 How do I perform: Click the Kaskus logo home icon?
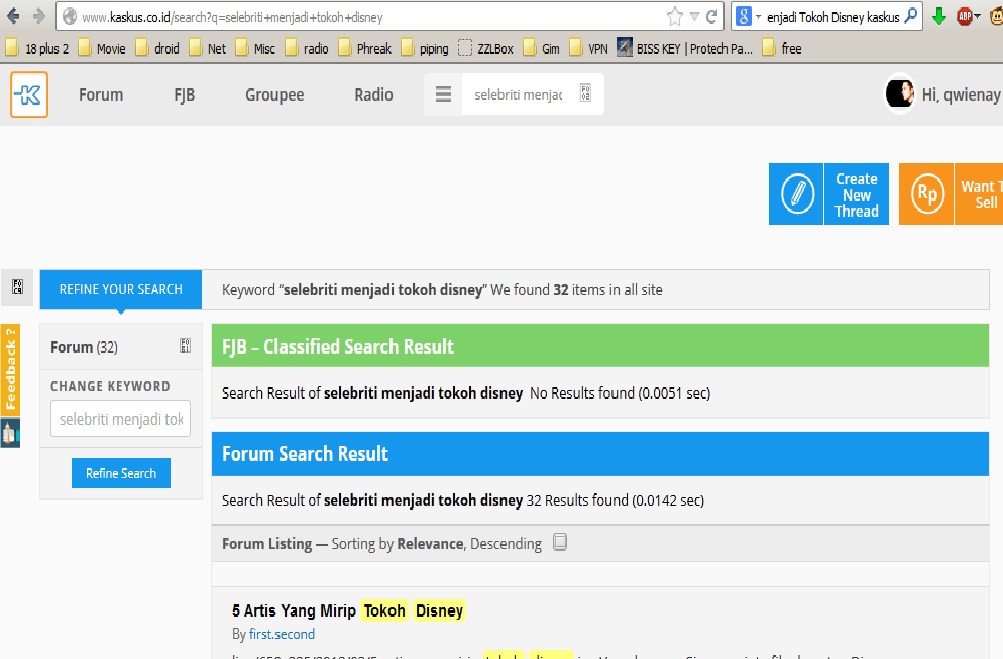click(29, 95)
